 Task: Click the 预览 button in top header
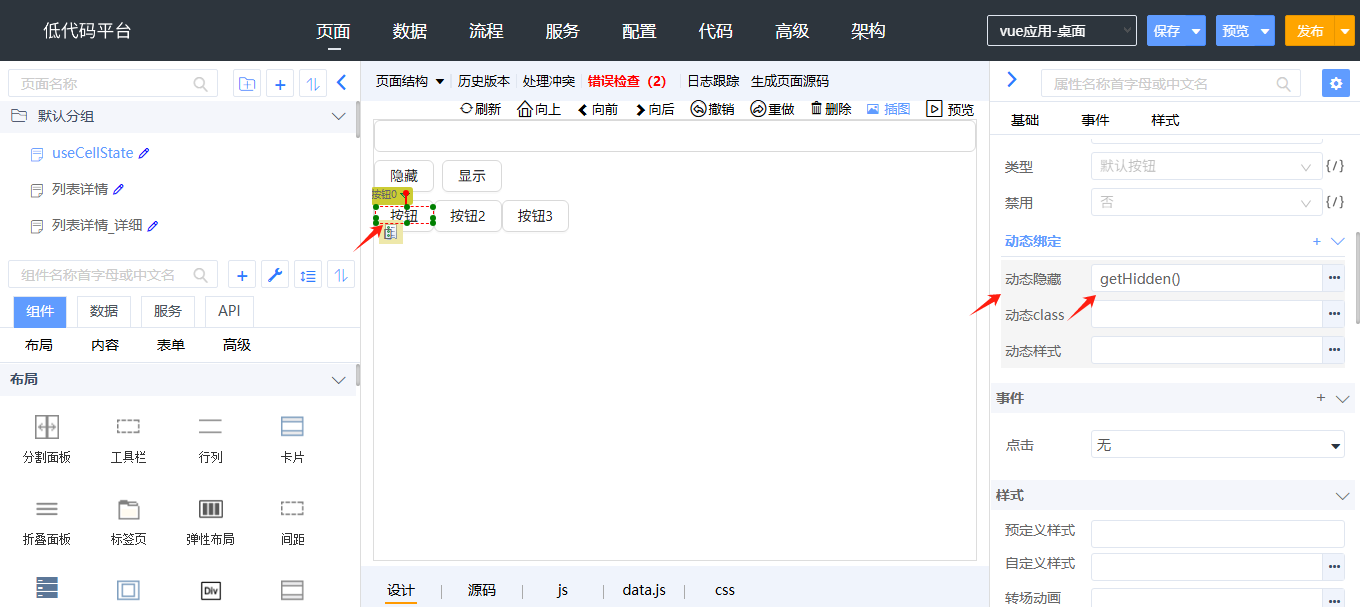(1236, 31)
